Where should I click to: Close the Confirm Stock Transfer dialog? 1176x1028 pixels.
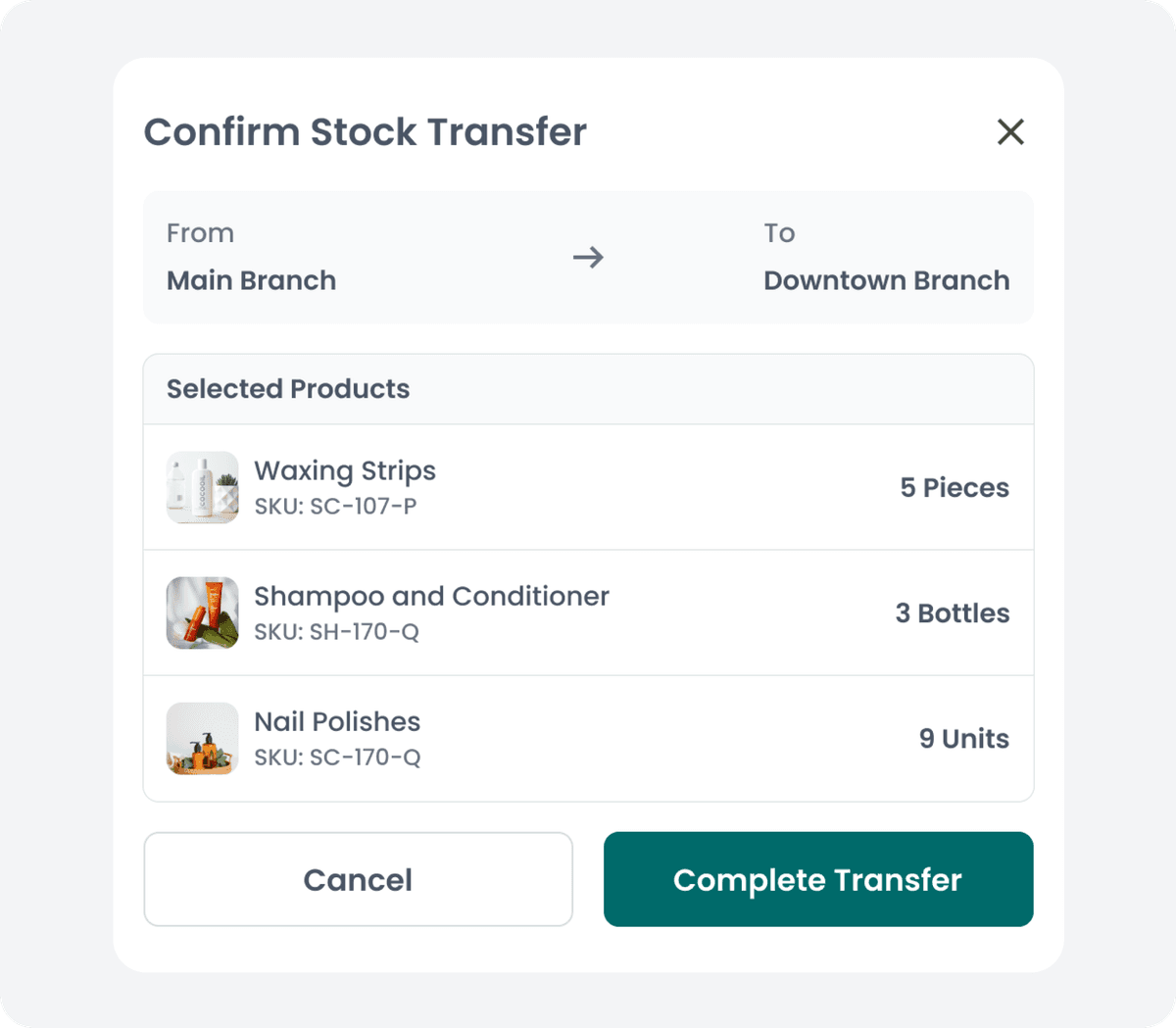pyautogui.click(x=1010, y=131)
